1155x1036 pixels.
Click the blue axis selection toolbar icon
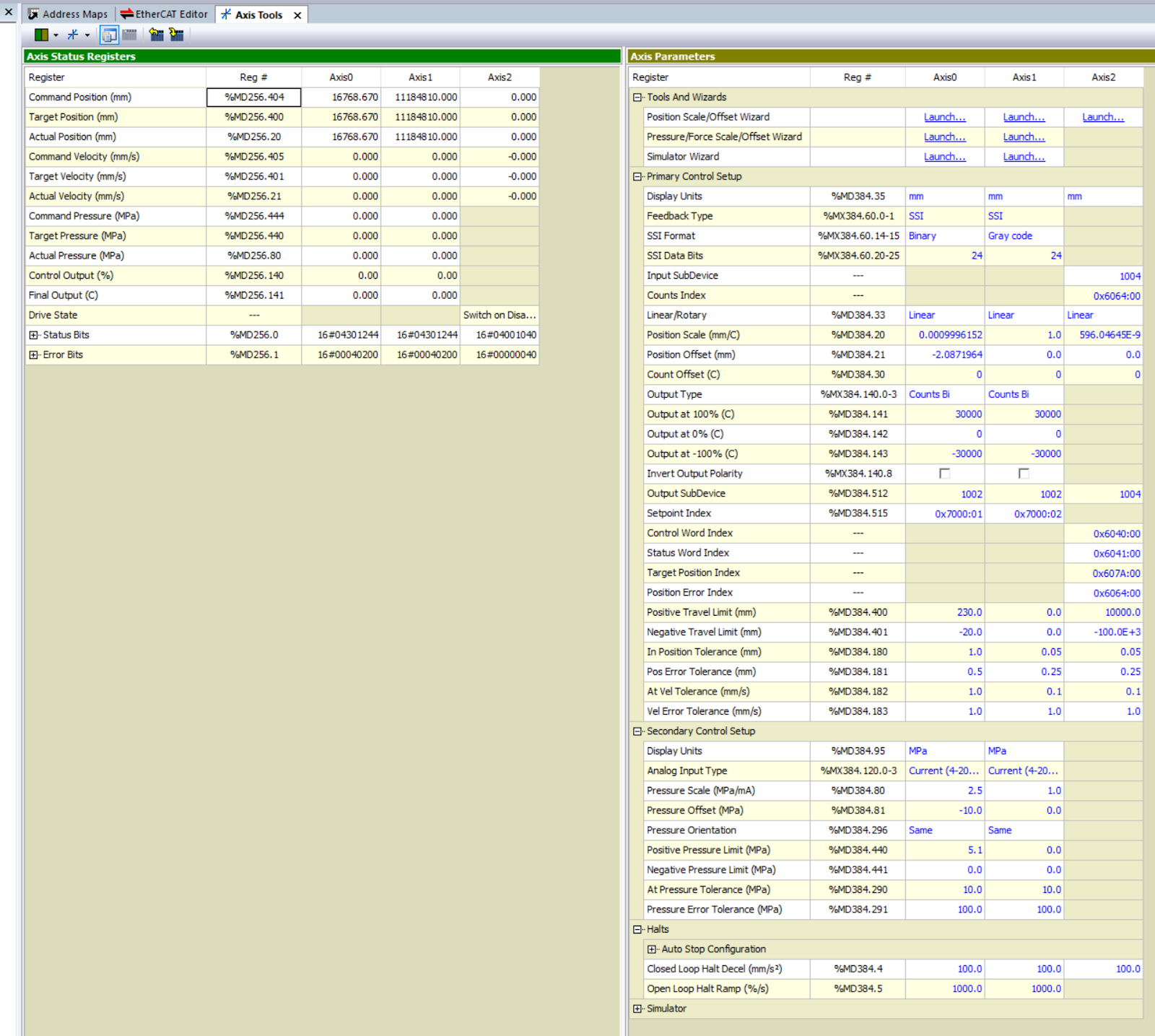73,35
